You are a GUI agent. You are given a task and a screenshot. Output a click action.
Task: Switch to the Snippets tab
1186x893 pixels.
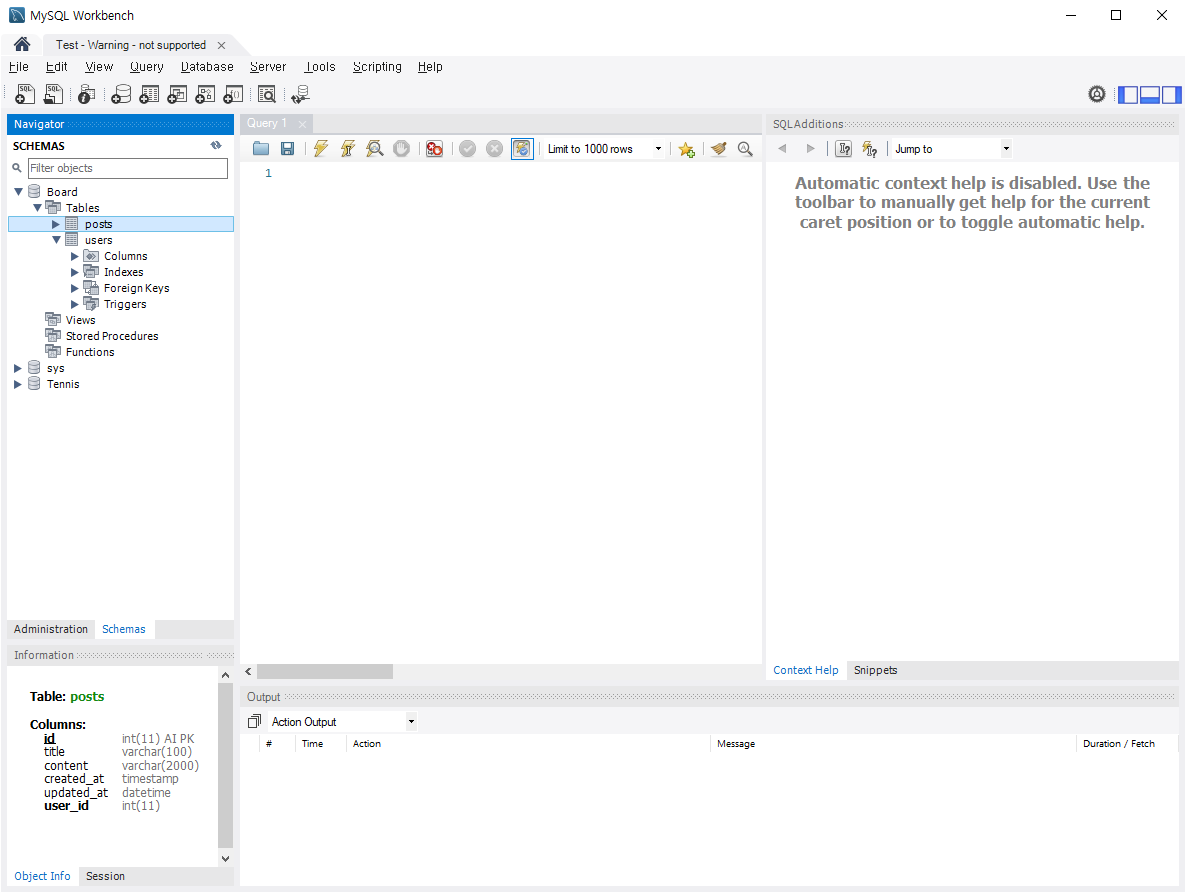pyautogui.click(x=875, y=670)
